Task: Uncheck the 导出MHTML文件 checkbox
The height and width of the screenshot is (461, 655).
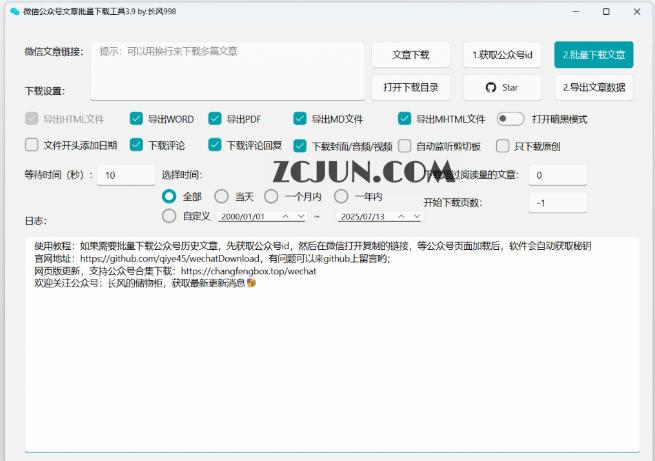Action: (404, 119)
